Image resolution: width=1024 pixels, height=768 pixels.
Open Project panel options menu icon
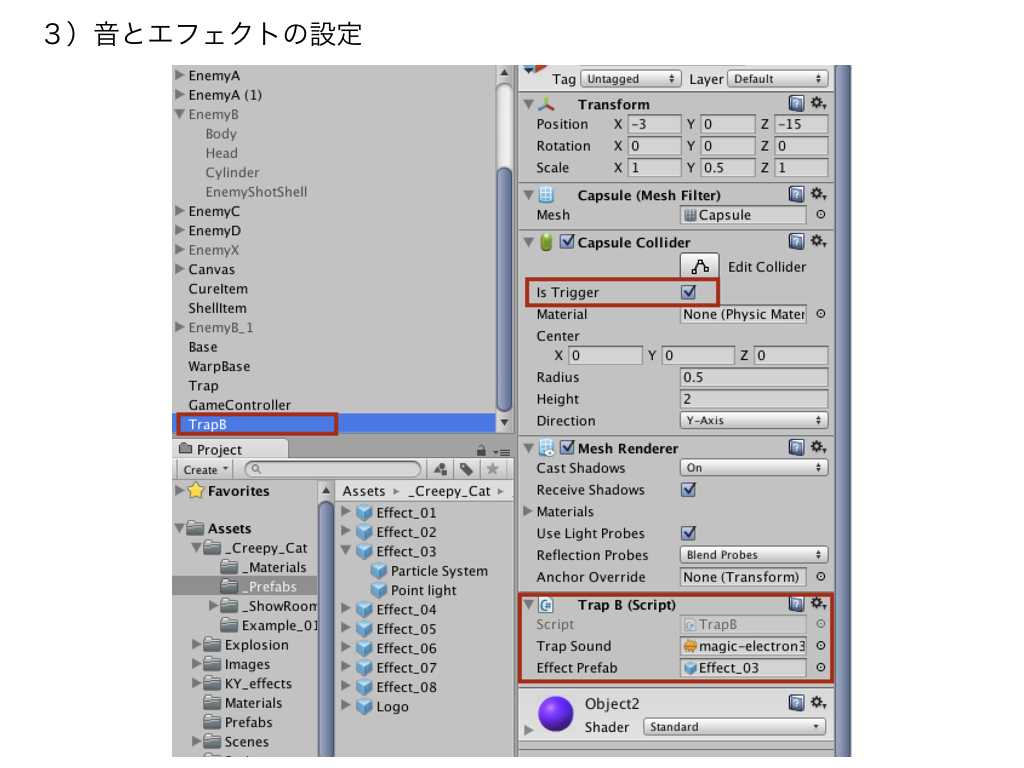(502, 451)
